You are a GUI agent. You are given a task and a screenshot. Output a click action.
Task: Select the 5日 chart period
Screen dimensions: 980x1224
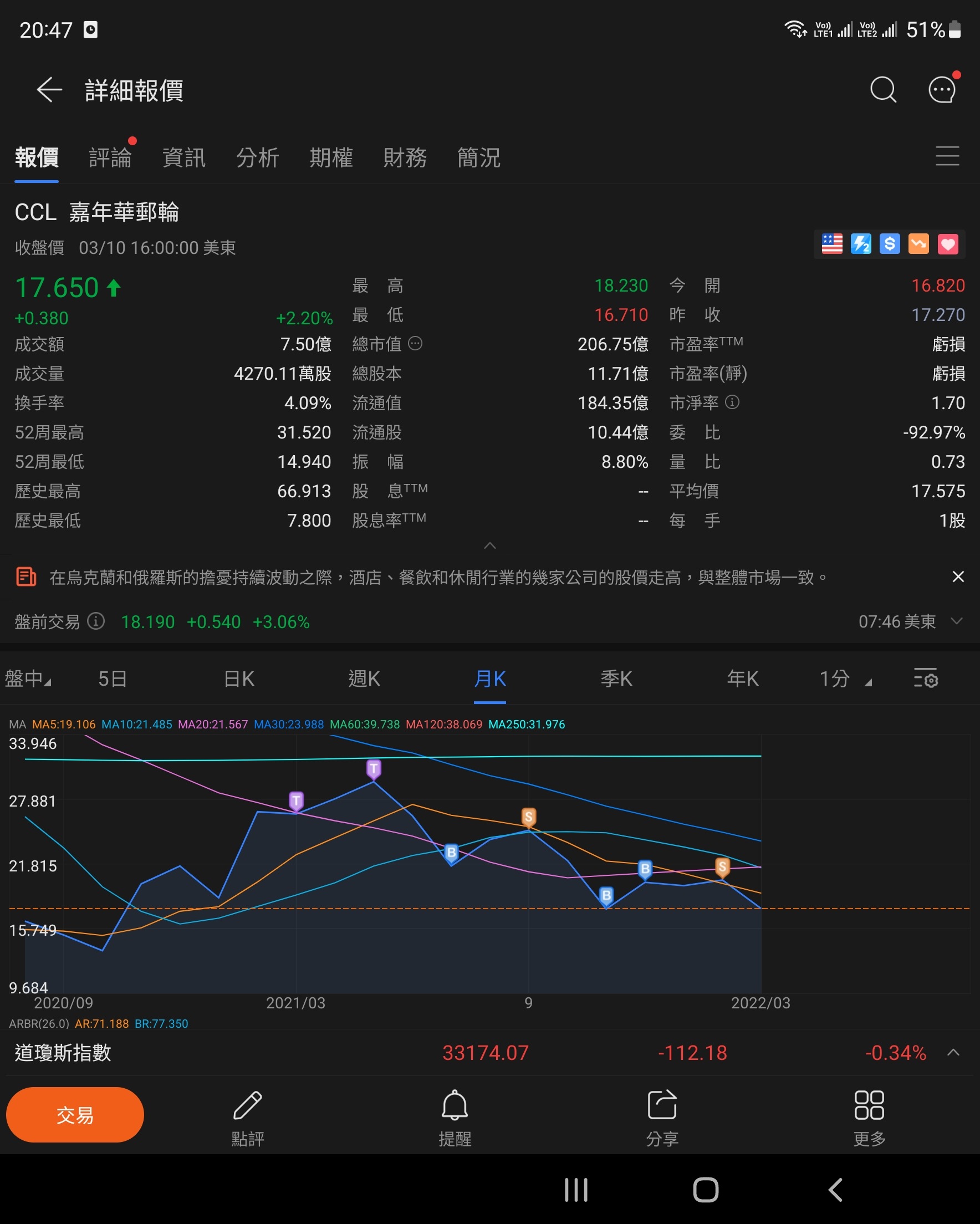tap(113, 679)
